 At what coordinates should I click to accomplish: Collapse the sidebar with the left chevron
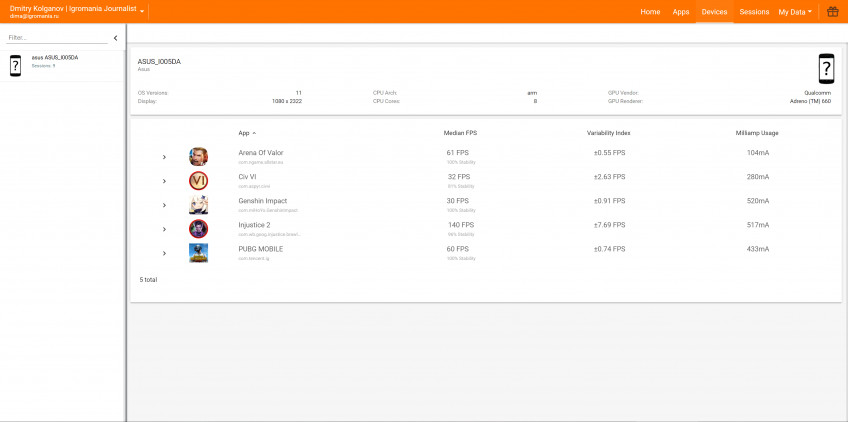pos(115,38)
